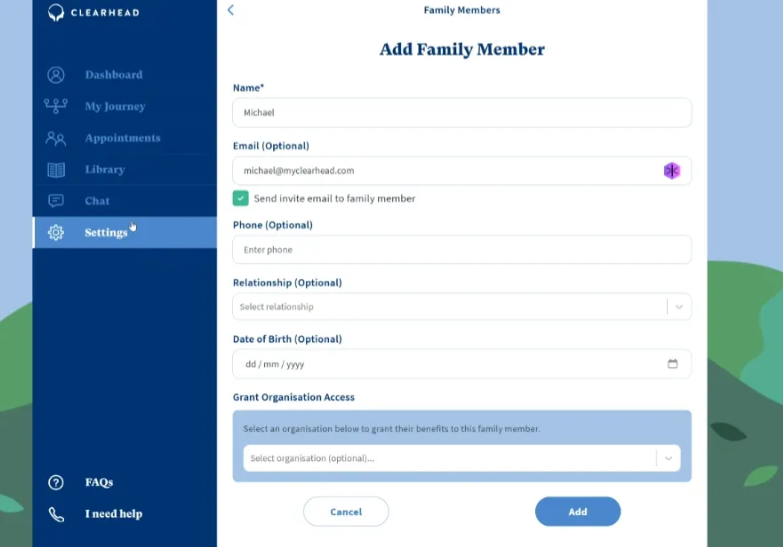This screenshot has width=783, height=547.
Task: Click the Chat bubble icon
Action: (56, 201)
